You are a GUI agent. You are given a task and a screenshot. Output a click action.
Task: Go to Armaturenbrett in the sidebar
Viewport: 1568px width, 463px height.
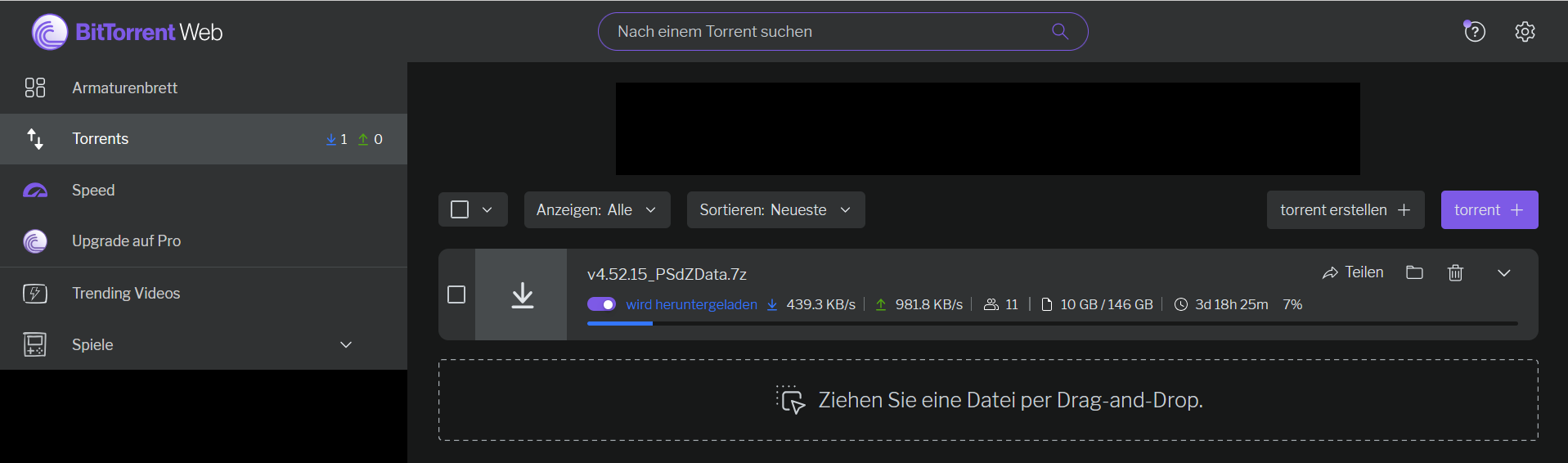[124, 88]
